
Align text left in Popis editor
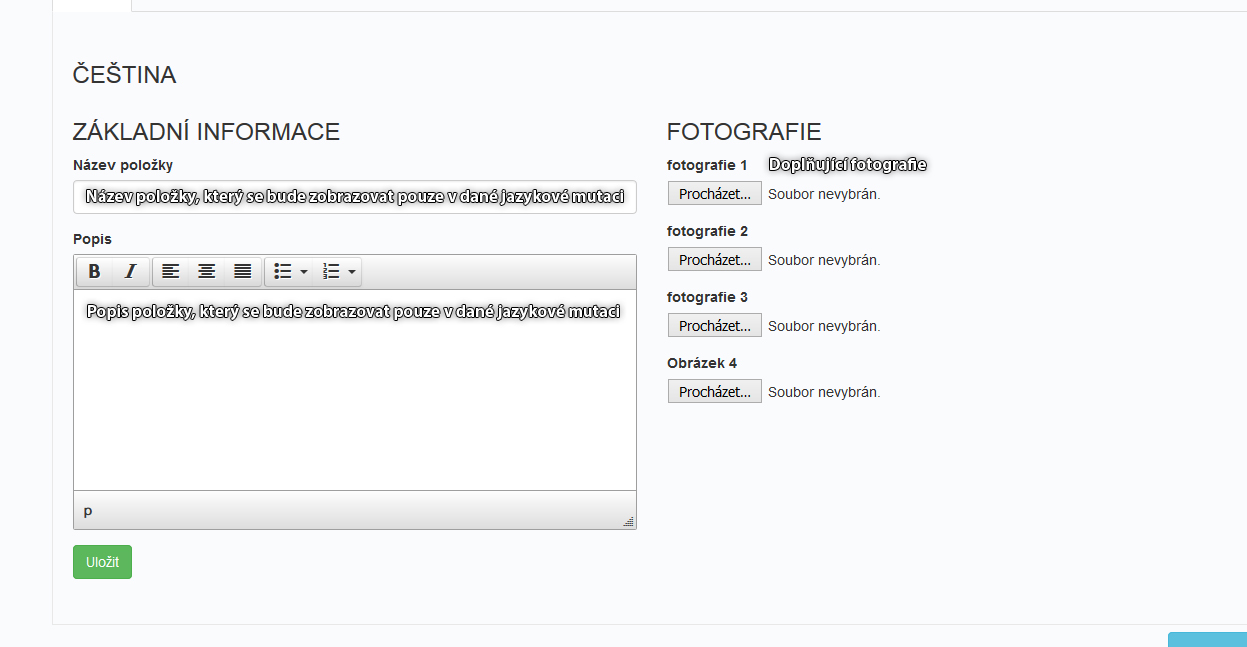[171, 272]
